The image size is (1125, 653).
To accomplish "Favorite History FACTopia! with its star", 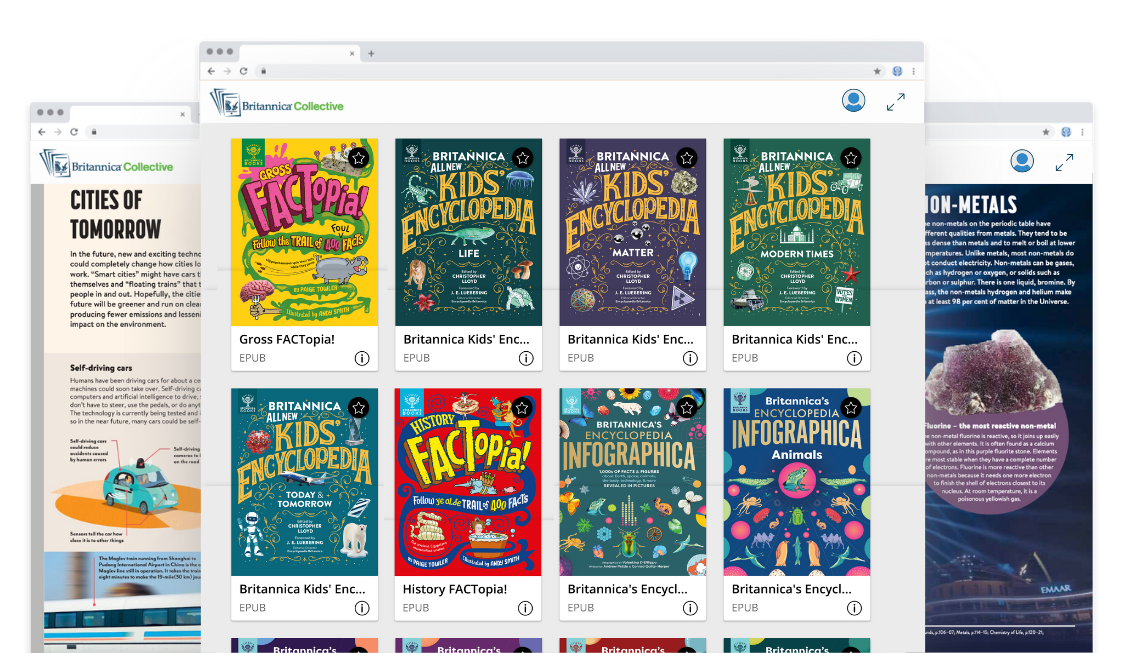I will tap(522, 408).
